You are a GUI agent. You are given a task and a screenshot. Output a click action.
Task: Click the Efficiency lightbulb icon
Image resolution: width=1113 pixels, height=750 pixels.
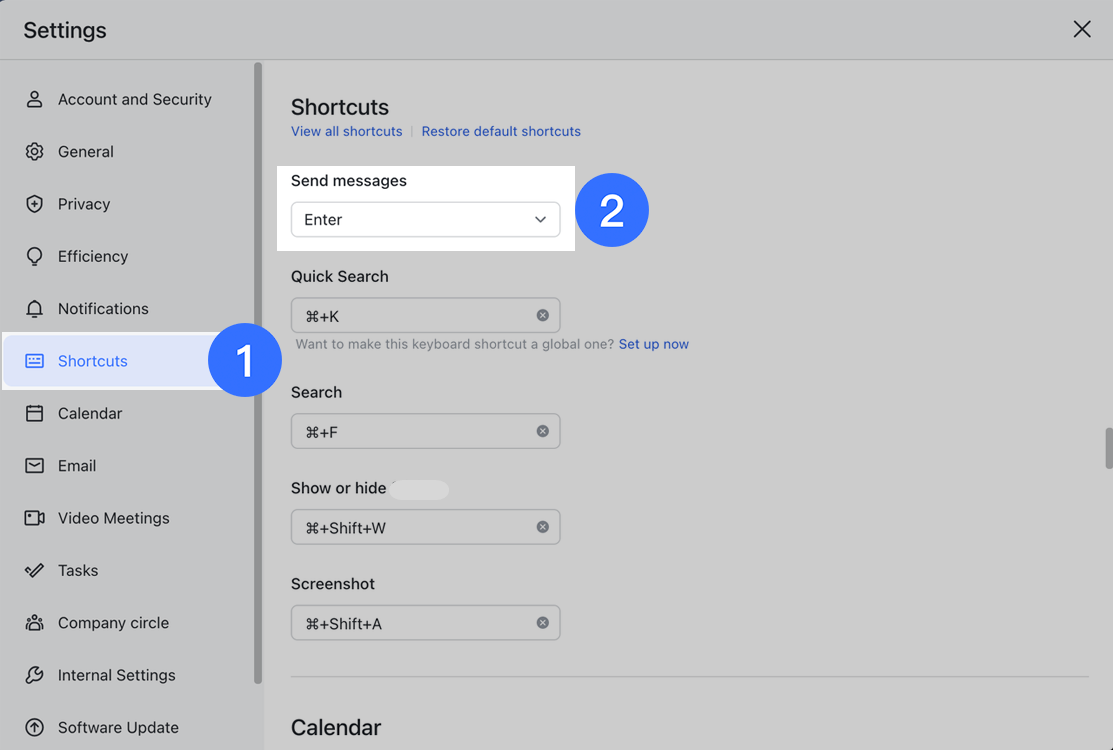pos(35,257)
